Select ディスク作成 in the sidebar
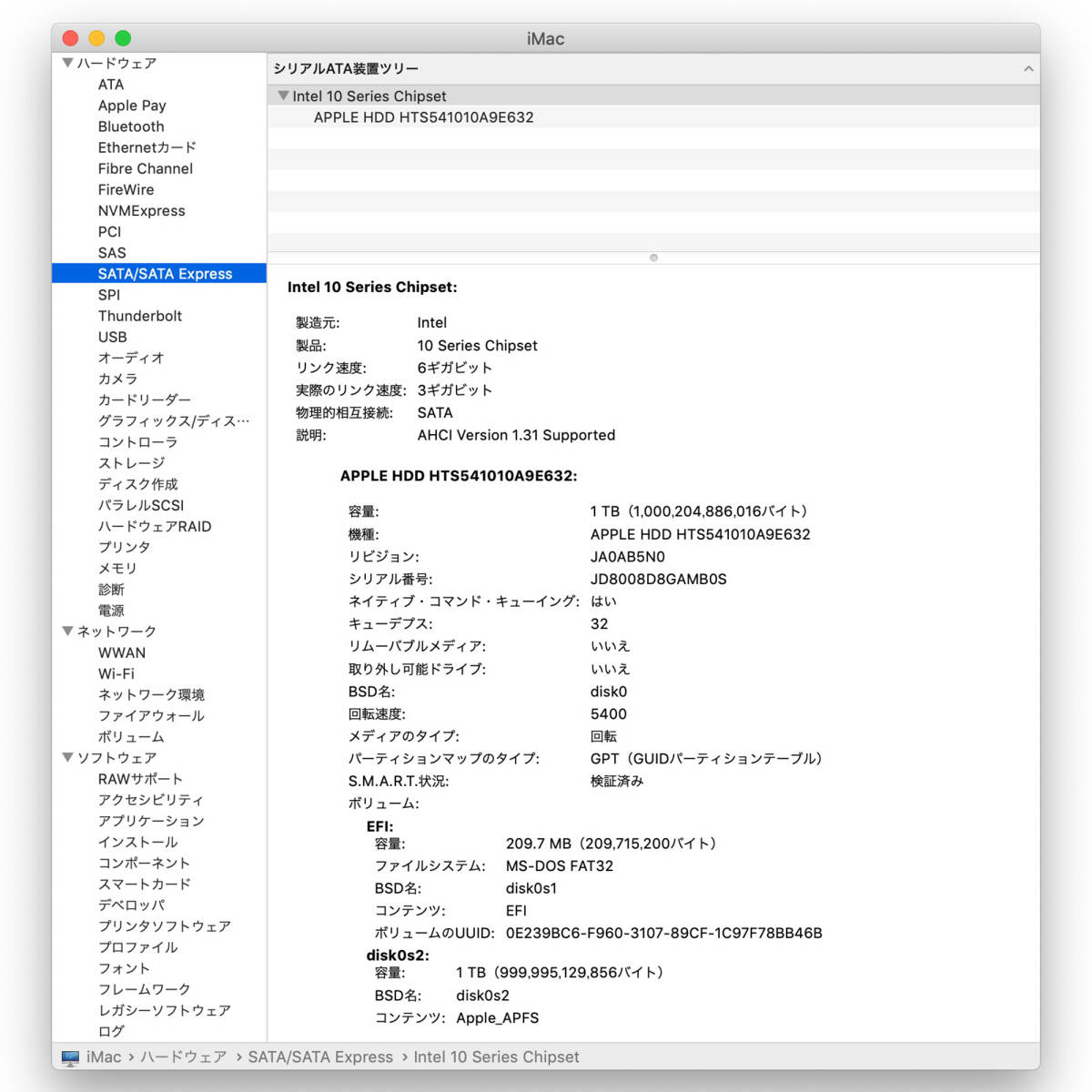Screen dimensions: 1092x1092 tap(138, 484)
